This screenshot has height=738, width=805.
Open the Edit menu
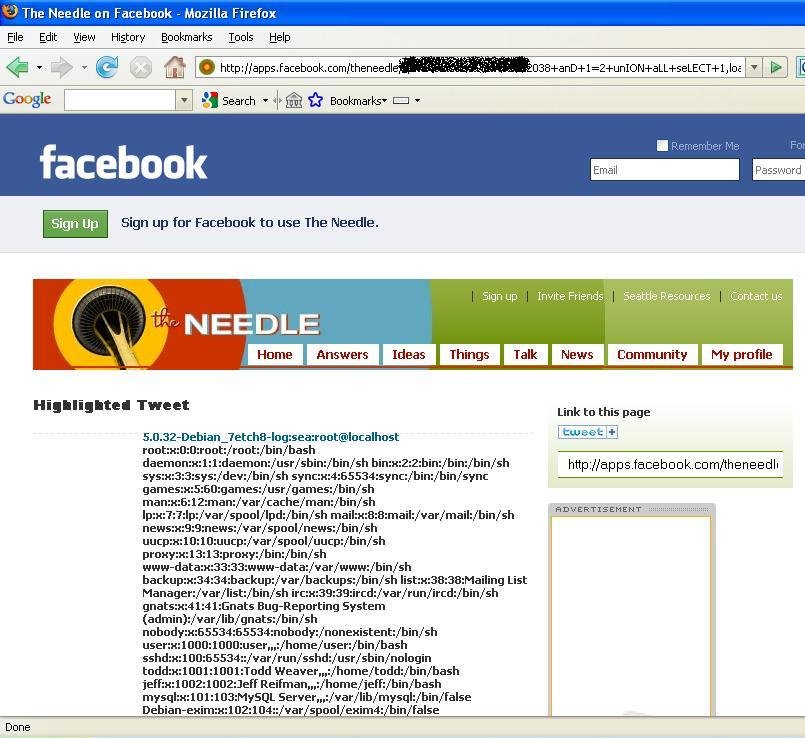pyautogui.click(x=48, y=37)
